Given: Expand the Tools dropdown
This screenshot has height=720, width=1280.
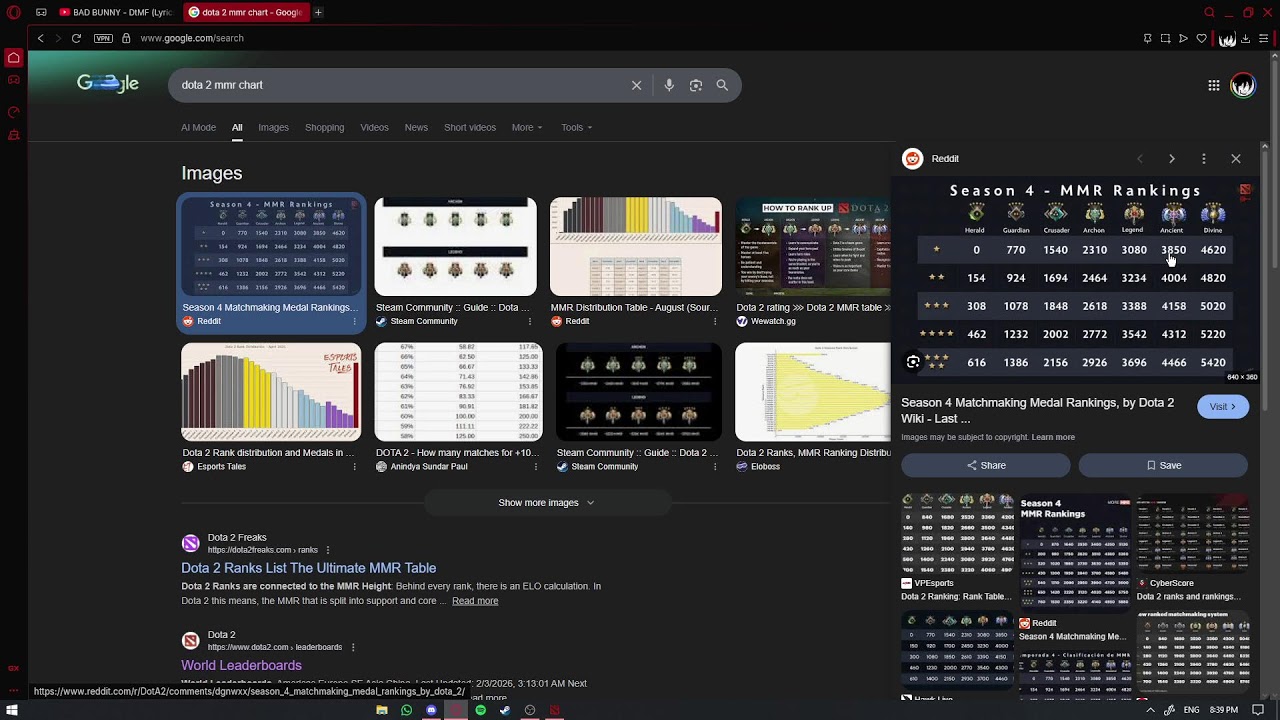Looking at the screenshot, I should click(576, 127).
